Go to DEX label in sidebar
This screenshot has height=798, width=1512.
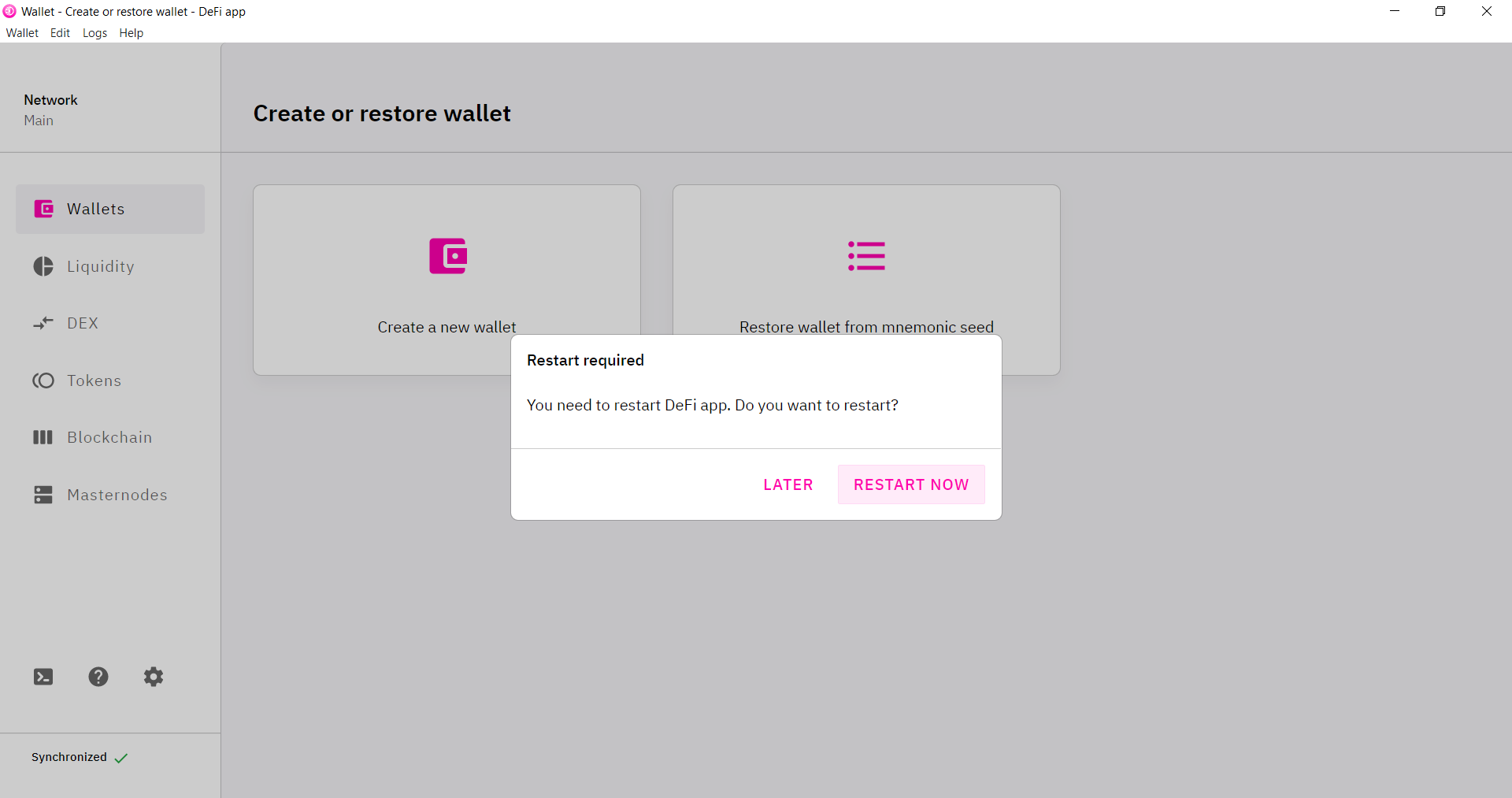point(83,323)
